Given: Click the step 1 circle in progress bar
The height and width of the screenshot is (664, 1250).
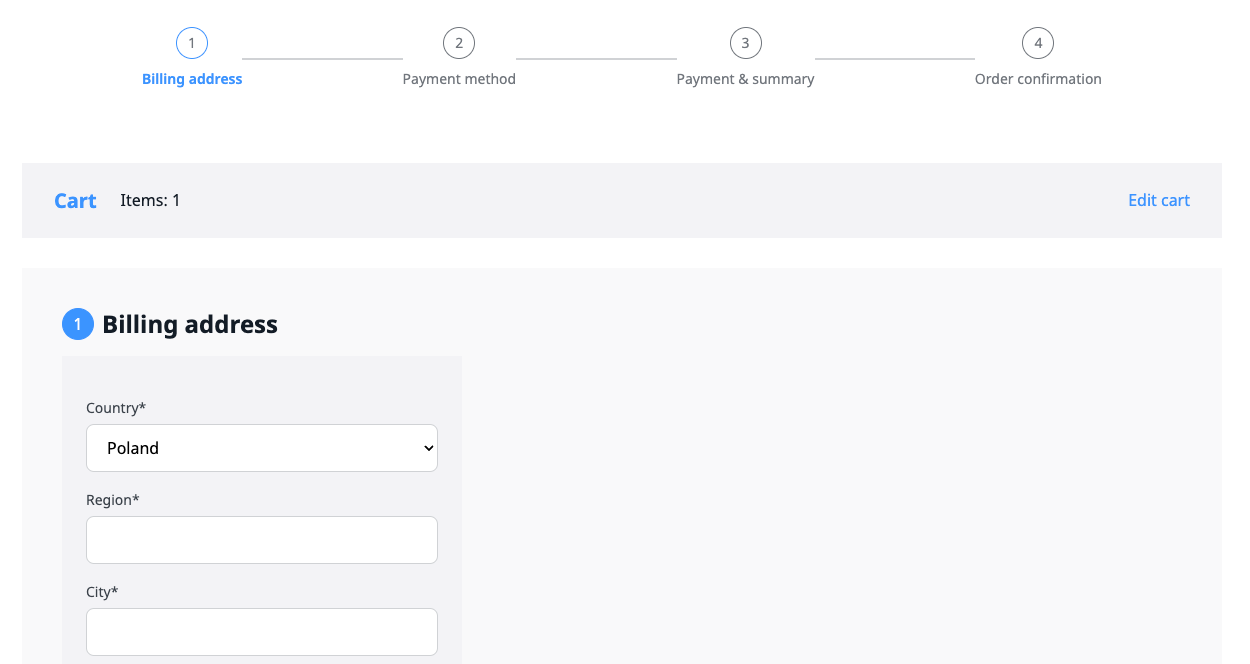Looking at the screenshot, I should pos(191,43).
